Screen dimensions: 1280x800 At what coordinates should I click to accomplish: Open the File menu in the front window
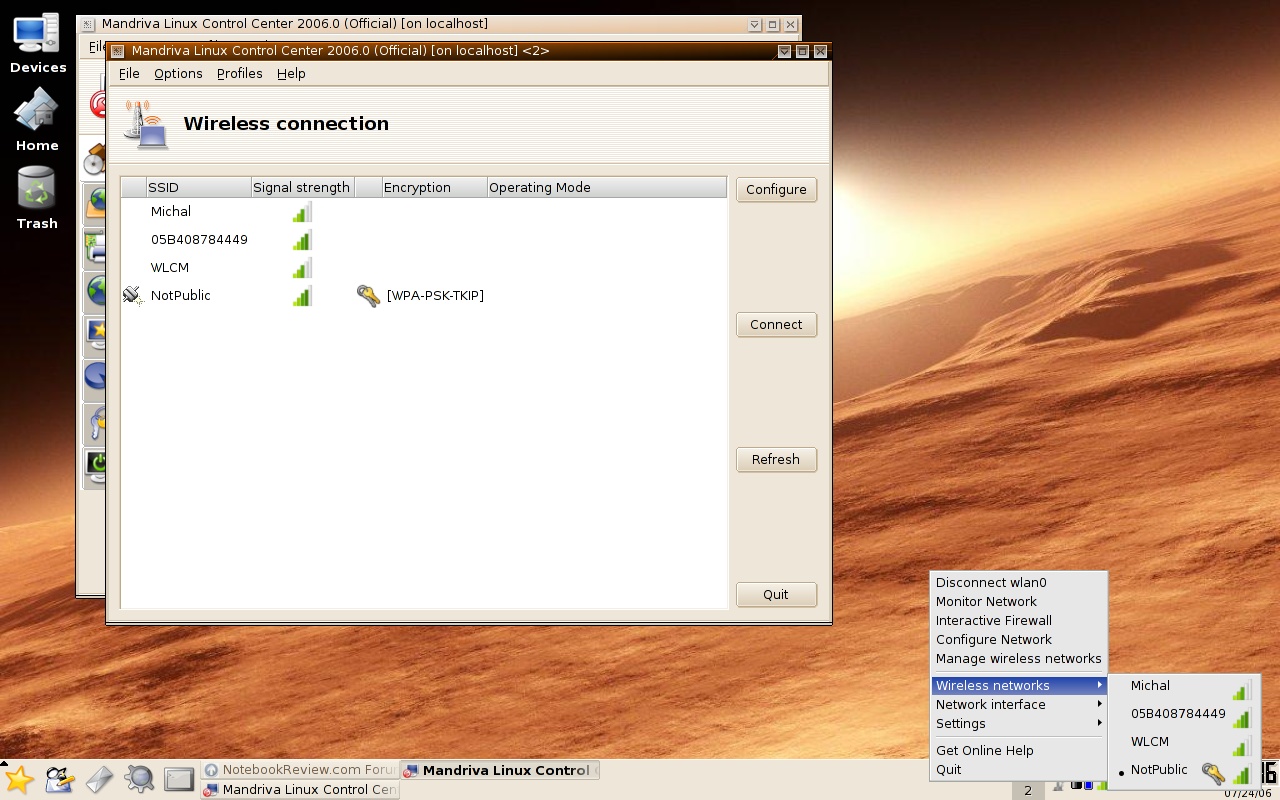point(129,74)
